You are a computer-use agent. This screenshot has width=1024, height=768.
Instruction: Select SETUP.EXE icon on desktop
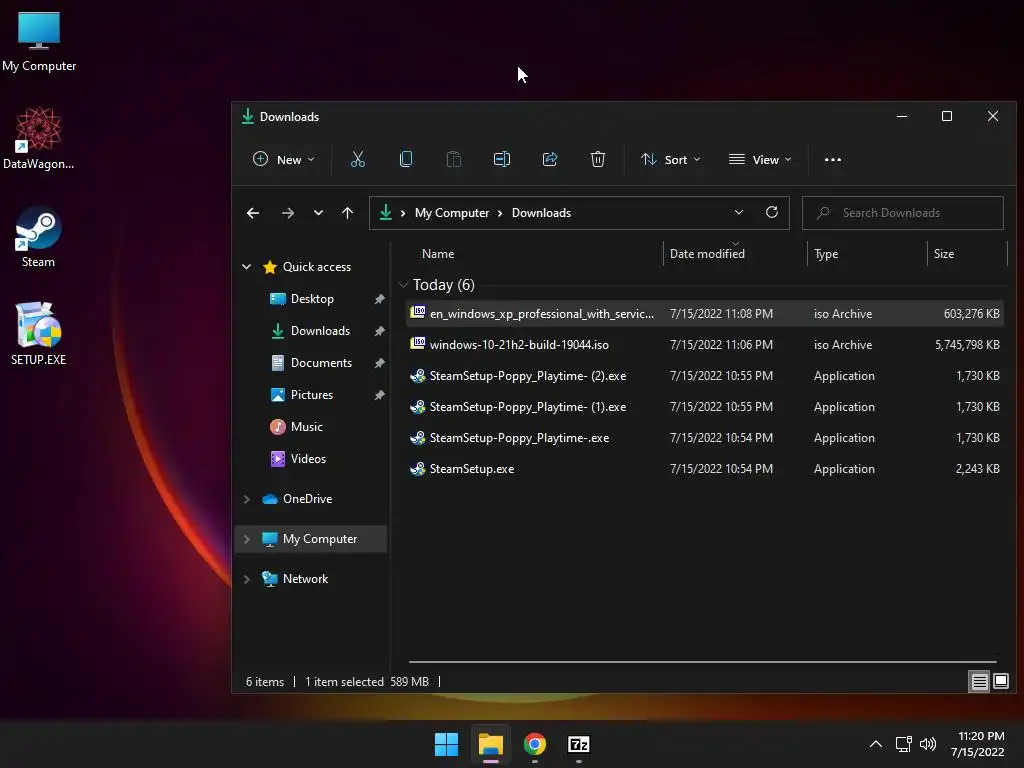(x=39, y=334)
